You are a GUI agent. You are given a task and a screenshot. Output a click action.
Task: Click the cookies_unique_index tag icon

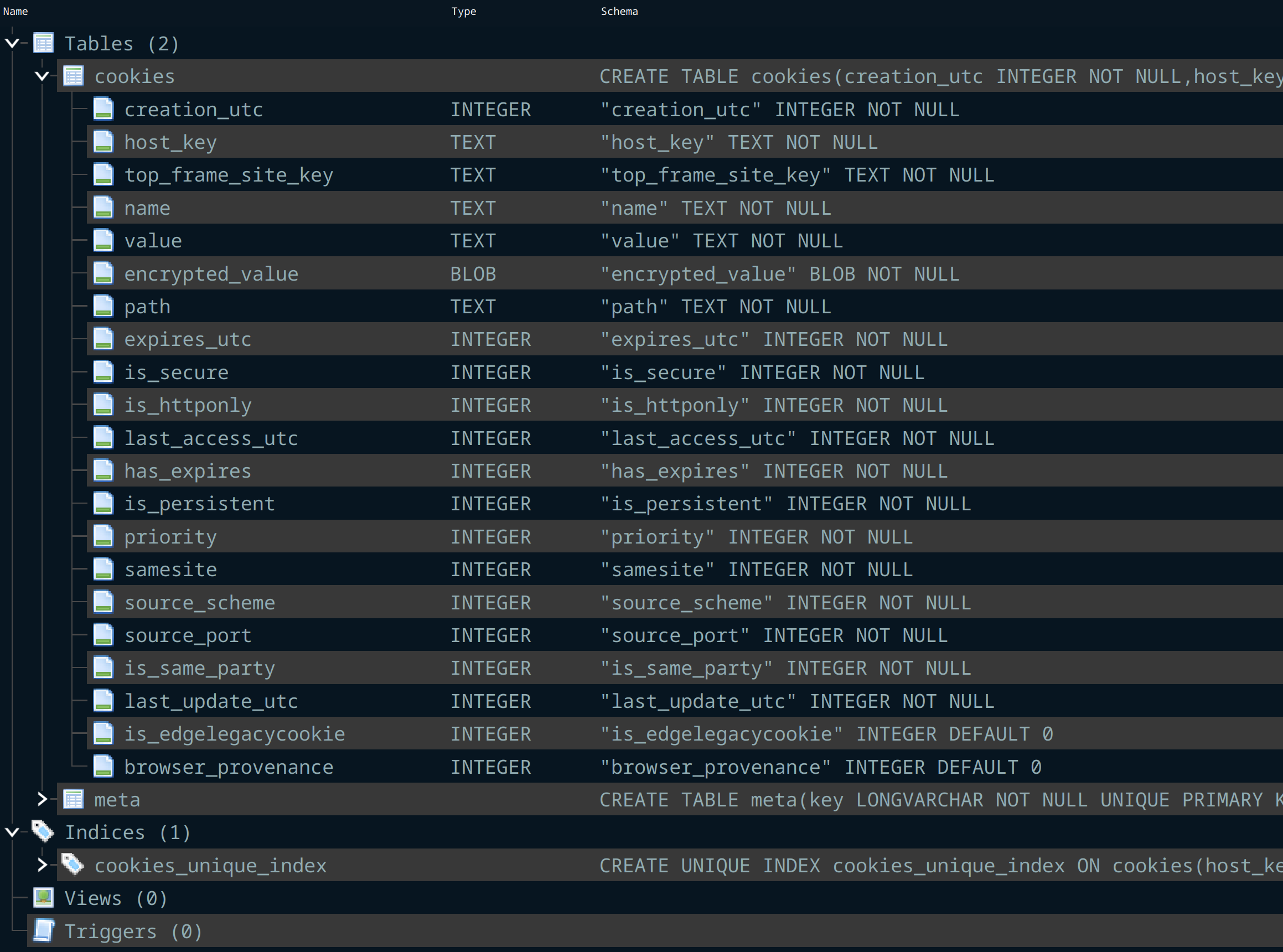[x=73, y=865]
